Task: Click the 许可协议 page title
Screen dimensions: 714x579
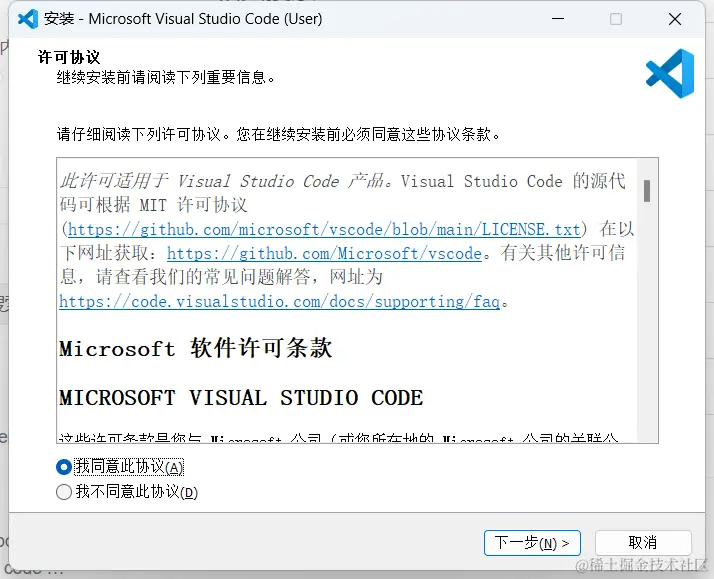Action: pos(69,57)
